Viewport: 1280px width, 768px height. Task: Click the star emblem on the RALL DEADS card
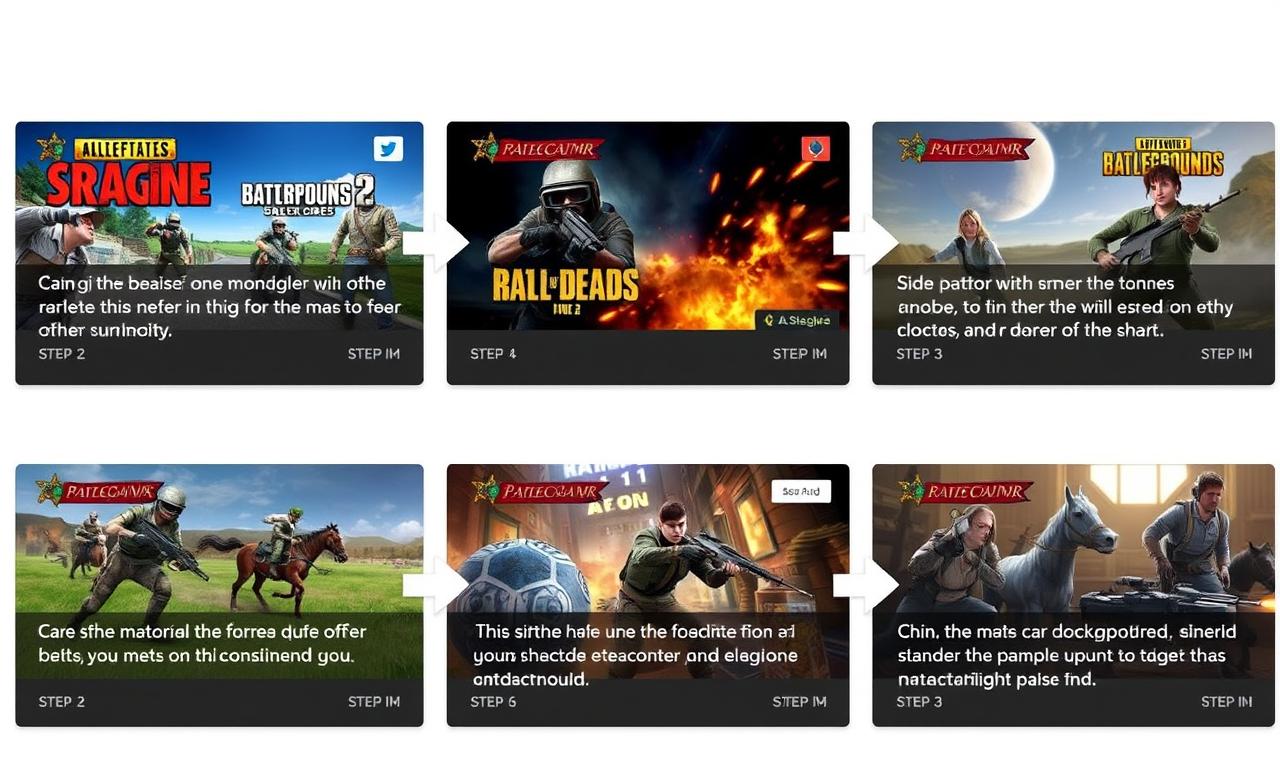[485, 149]
